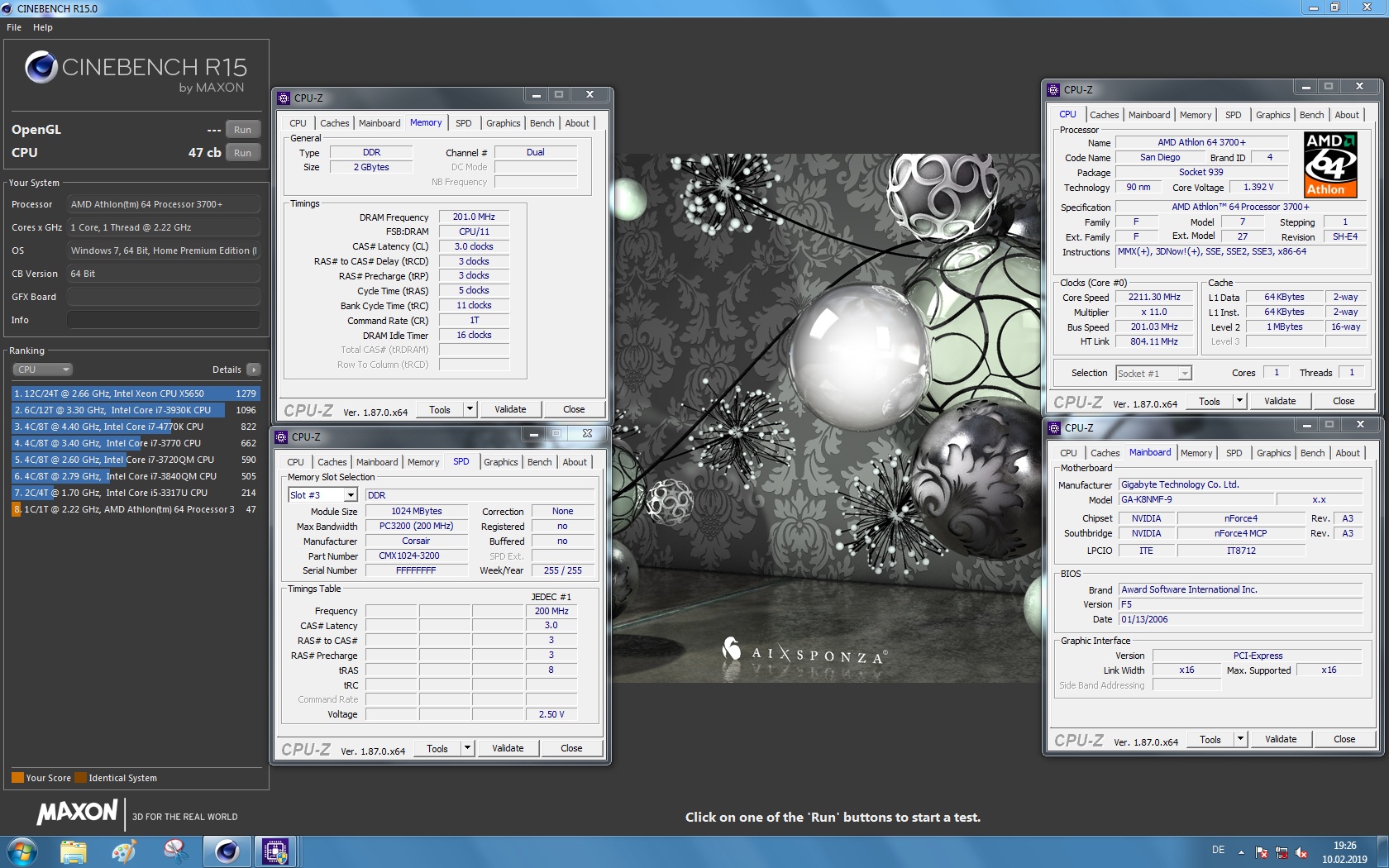This screenshot has width=1389, height=868.
Task: Open the Help menu
Action: [43, 27]
